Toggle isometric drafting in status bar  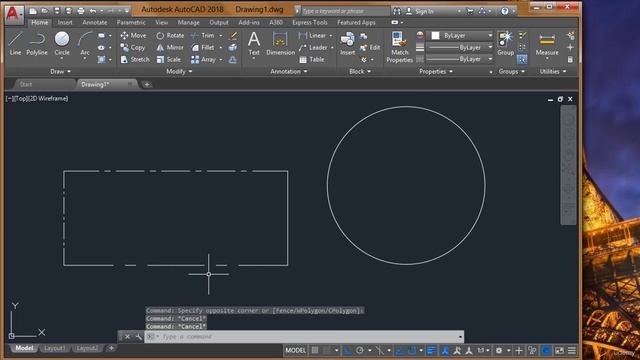click(x=380, y=350)
